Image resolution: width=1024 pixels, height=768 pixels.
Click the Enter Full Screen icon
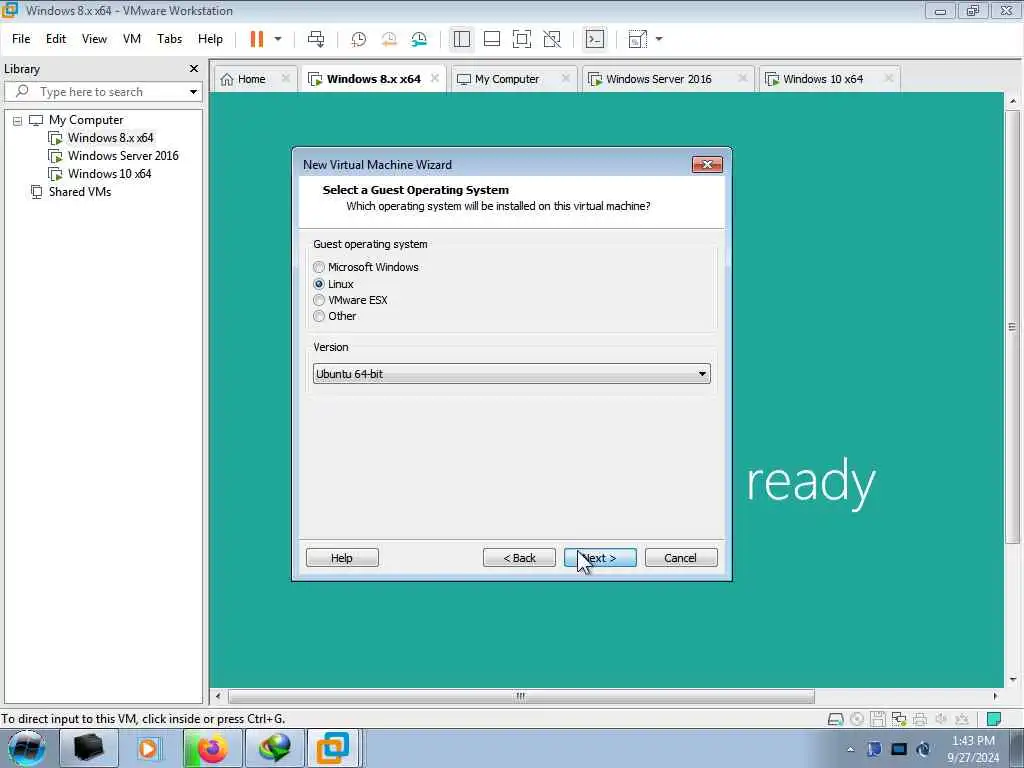click(x=522, y=39)
